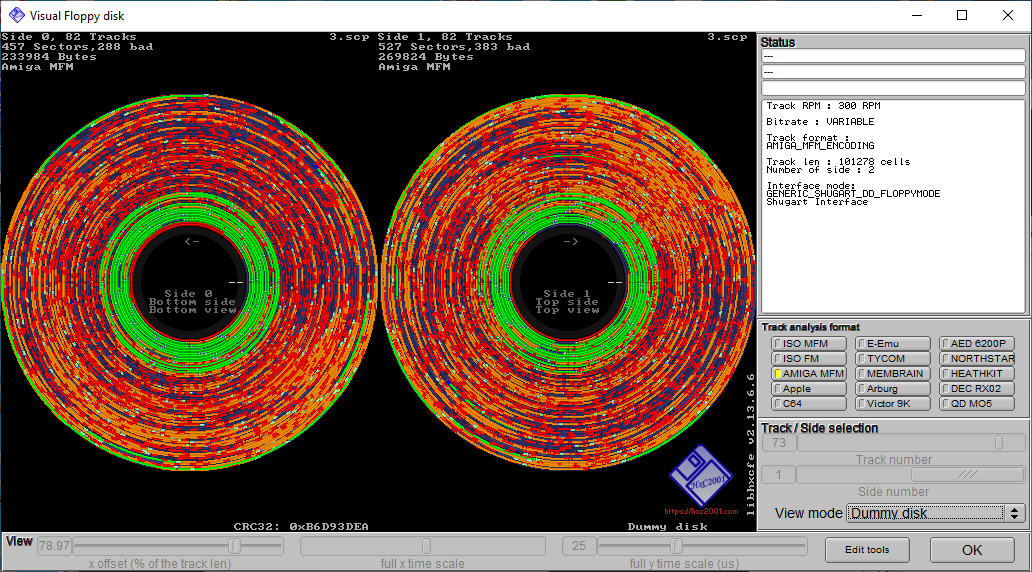The image size is (1032, 572).
Task: Open the https://hxc2001.com link
Action: point(701,511)
